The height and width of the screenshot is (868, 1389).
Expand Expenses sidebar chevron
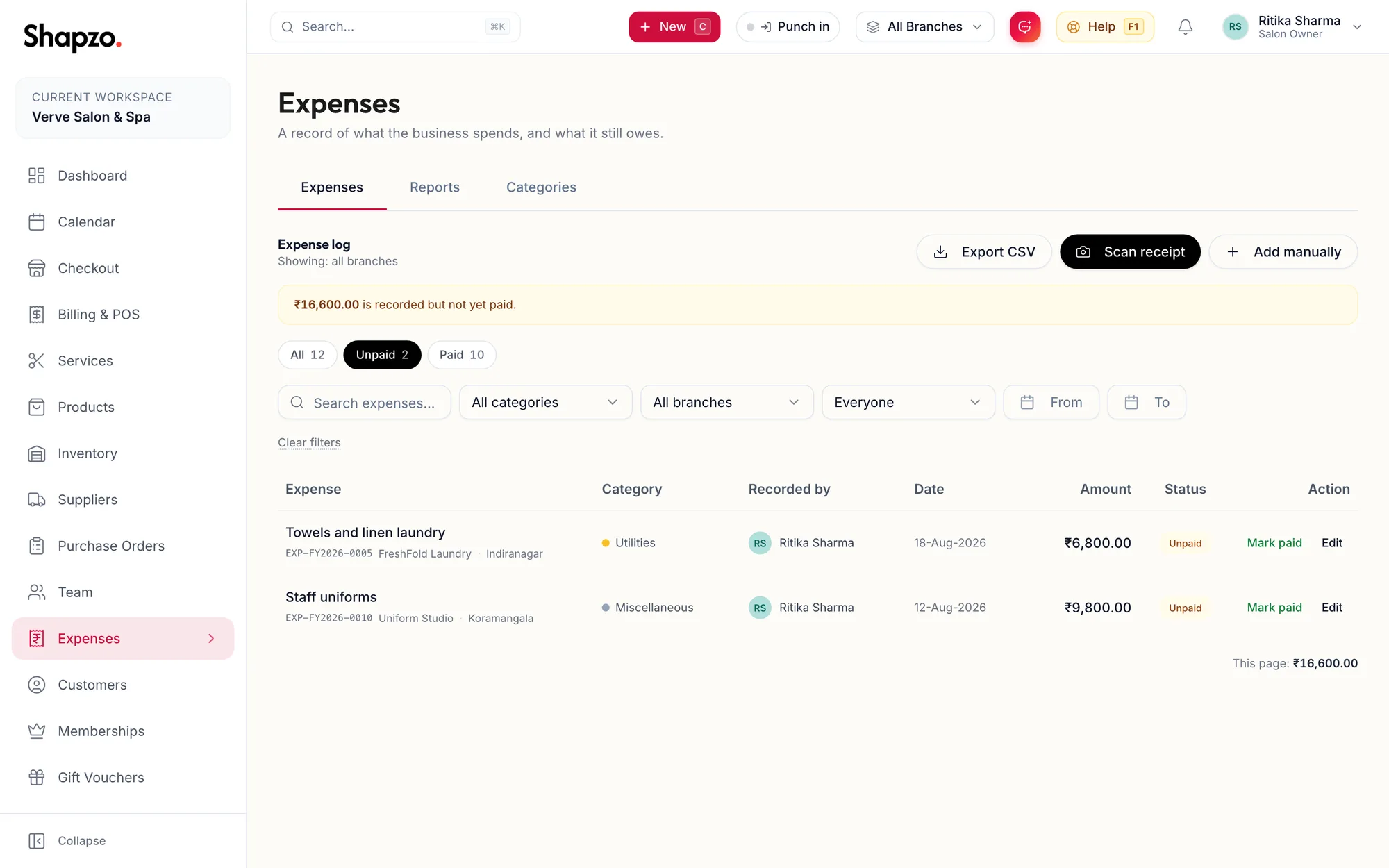[x=211, y=639]
